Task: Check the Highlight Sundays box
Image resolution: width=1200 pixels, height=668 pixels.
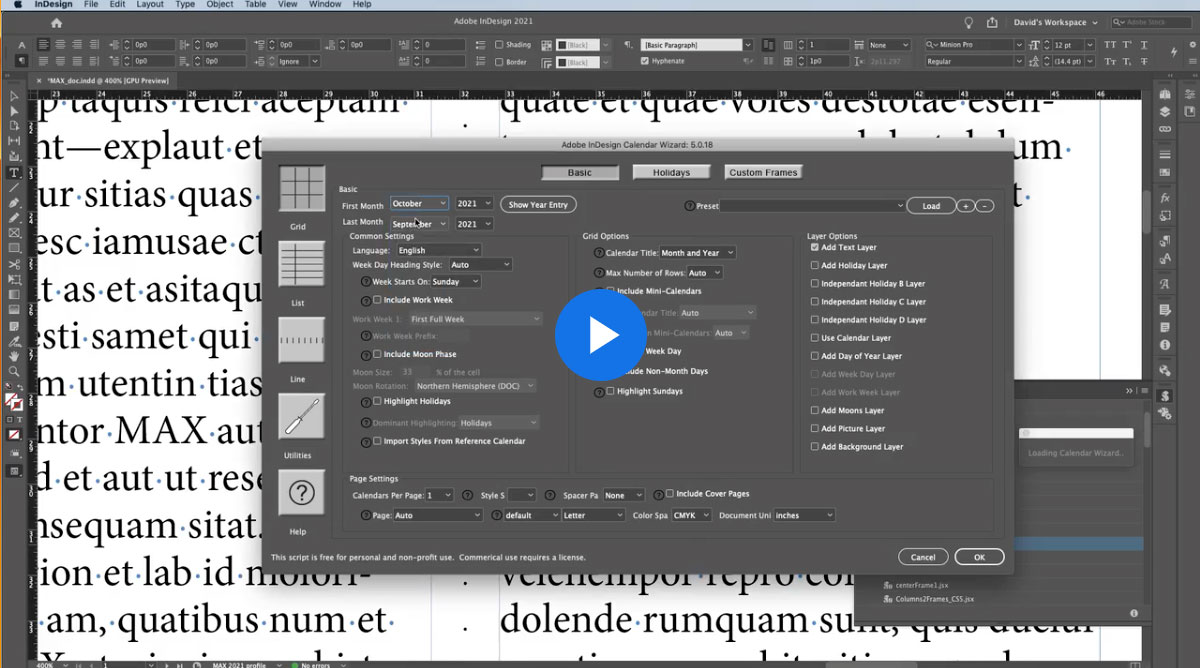Action: (608, 391)
